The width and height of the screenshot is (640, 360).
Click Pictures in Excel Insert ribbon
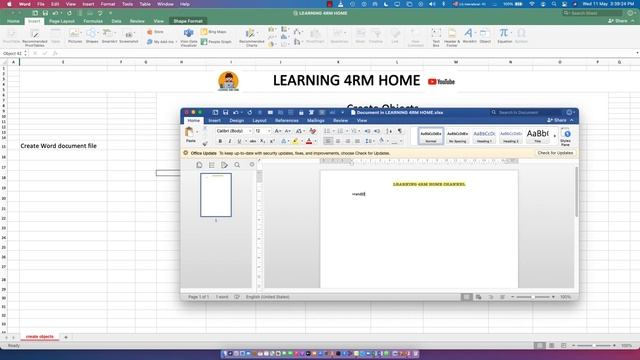(75, 36)
